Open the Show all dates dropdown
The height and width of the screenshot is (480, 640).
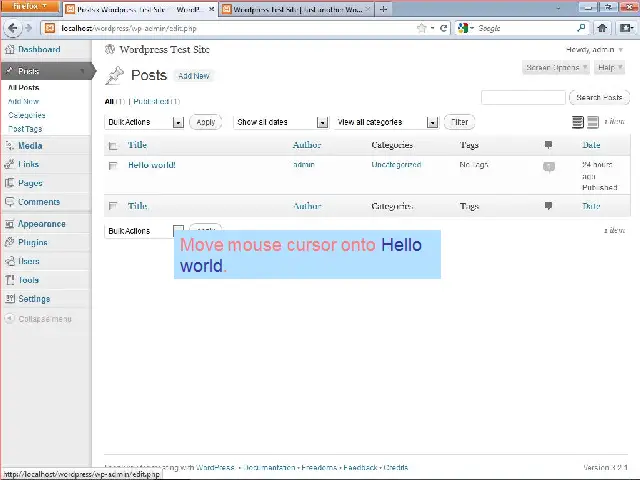[281, 122]
